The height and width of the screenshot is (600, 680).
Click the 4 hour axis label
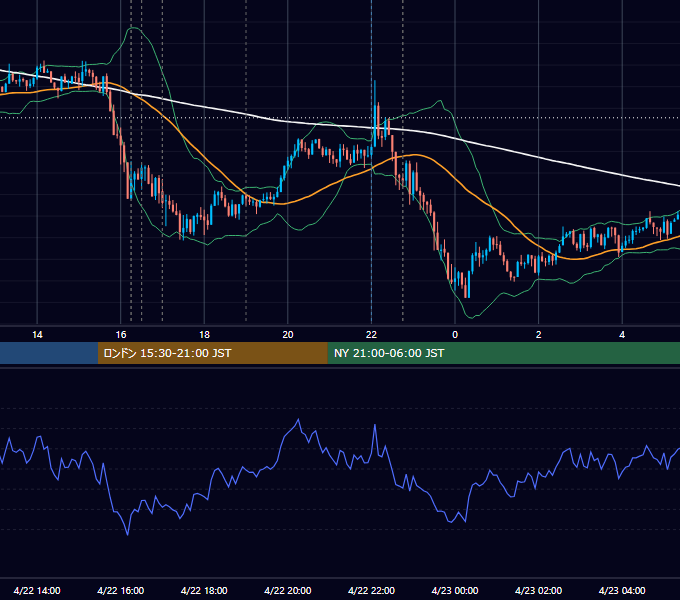(622, 335)
